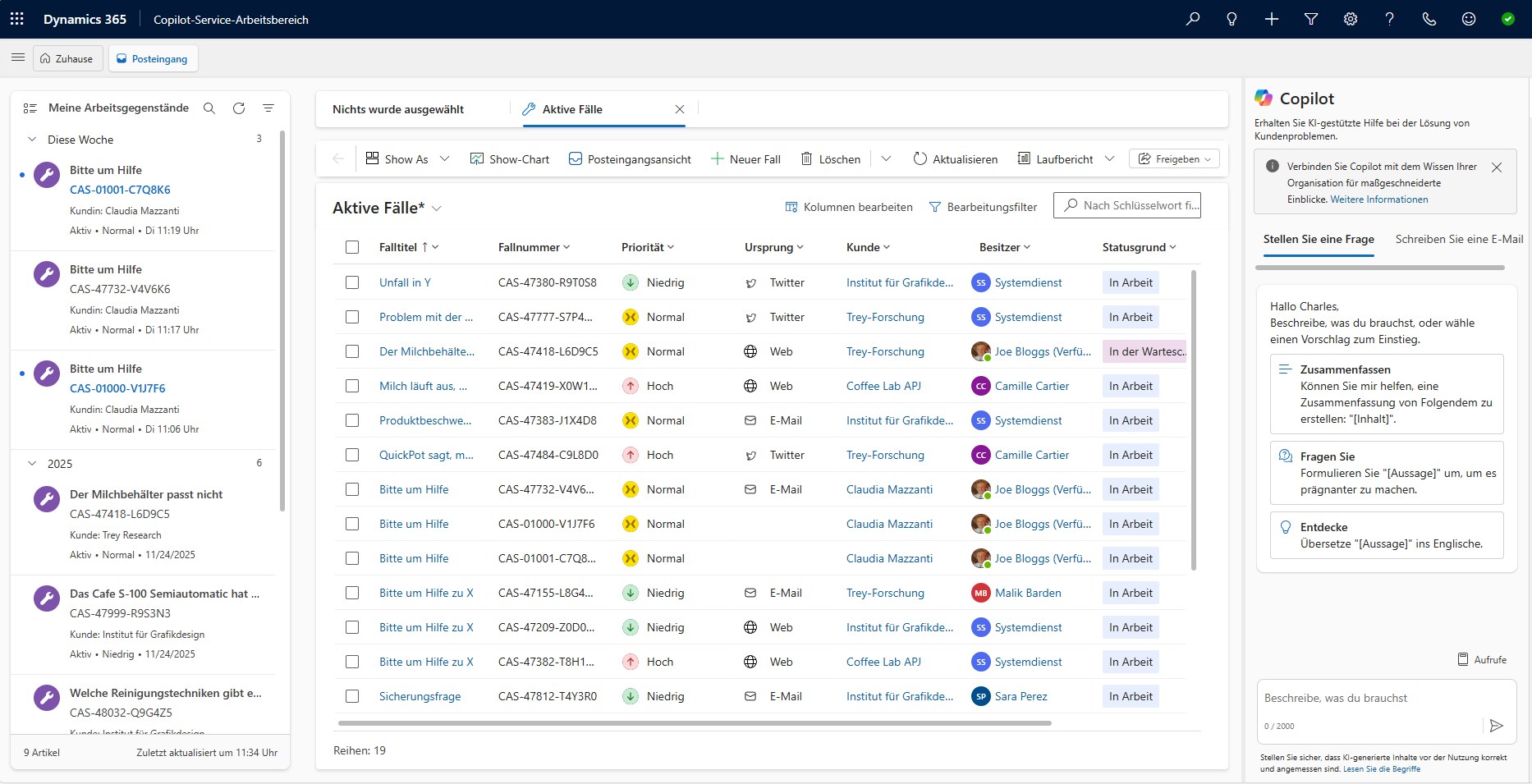
Task: Click the lightbulb assistant icon
Action: pos(1232,19)
